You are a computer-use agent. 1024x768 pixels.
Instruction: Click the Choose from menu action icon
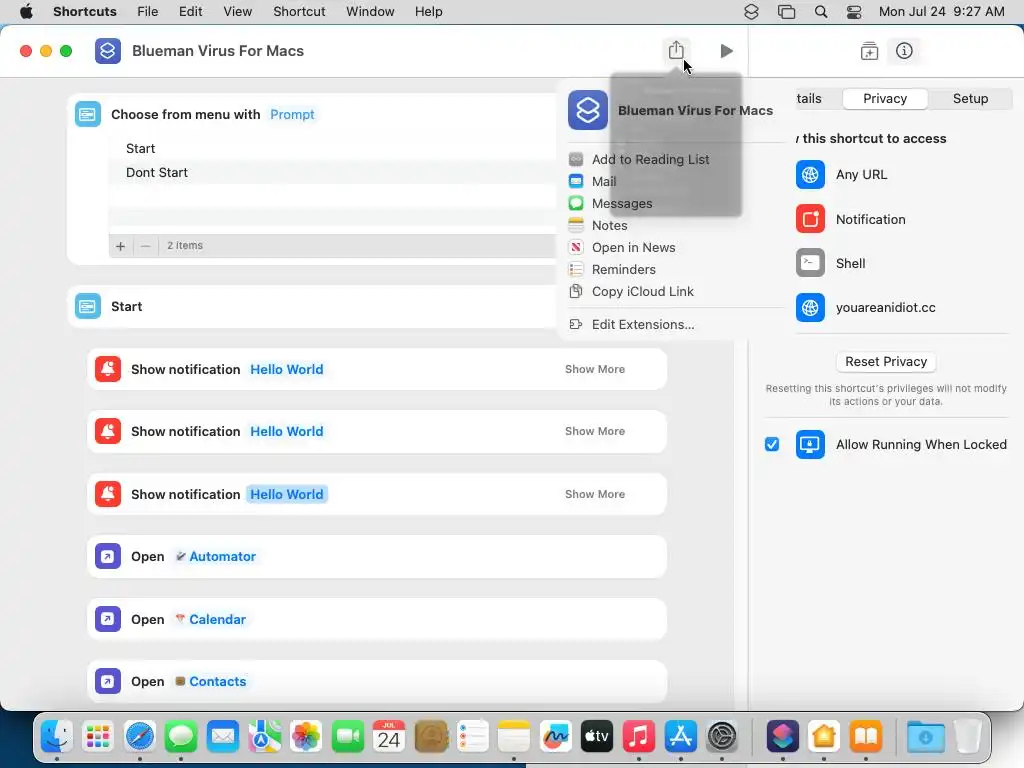pyautogui.click(x=88, y=114)
